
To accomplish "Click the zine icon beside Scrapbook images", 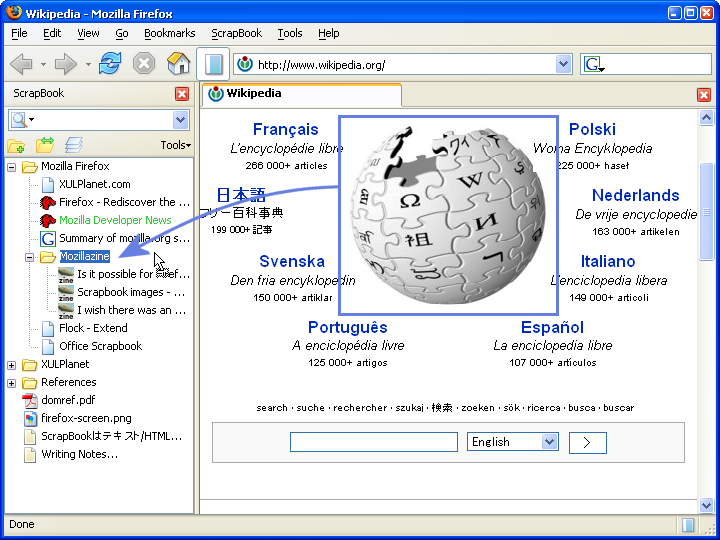I will [66, 292].
